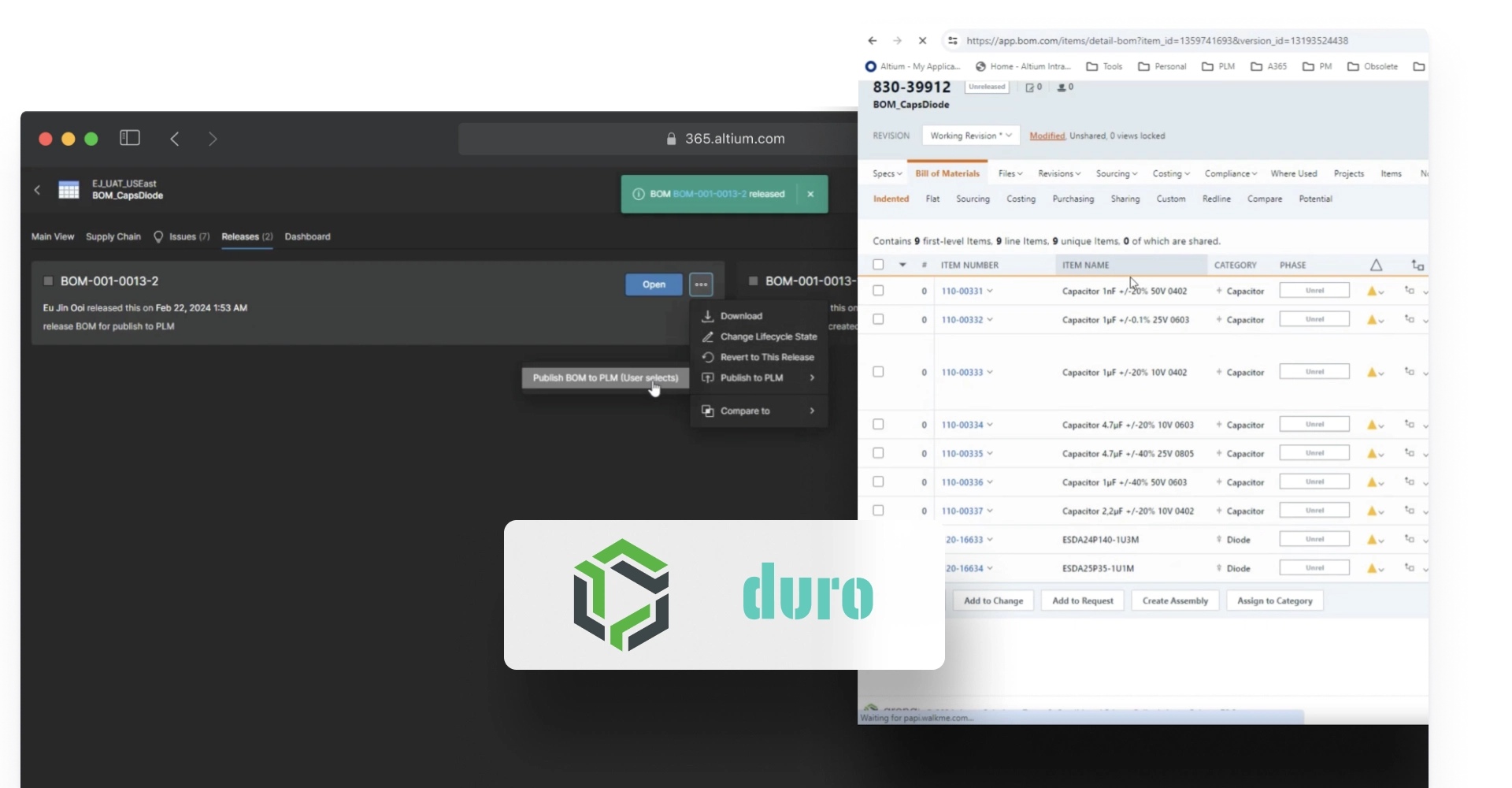Choose Change Lifecycle State from the menu
This screenshot has height=788, width=1512.
tap(759, 336)
